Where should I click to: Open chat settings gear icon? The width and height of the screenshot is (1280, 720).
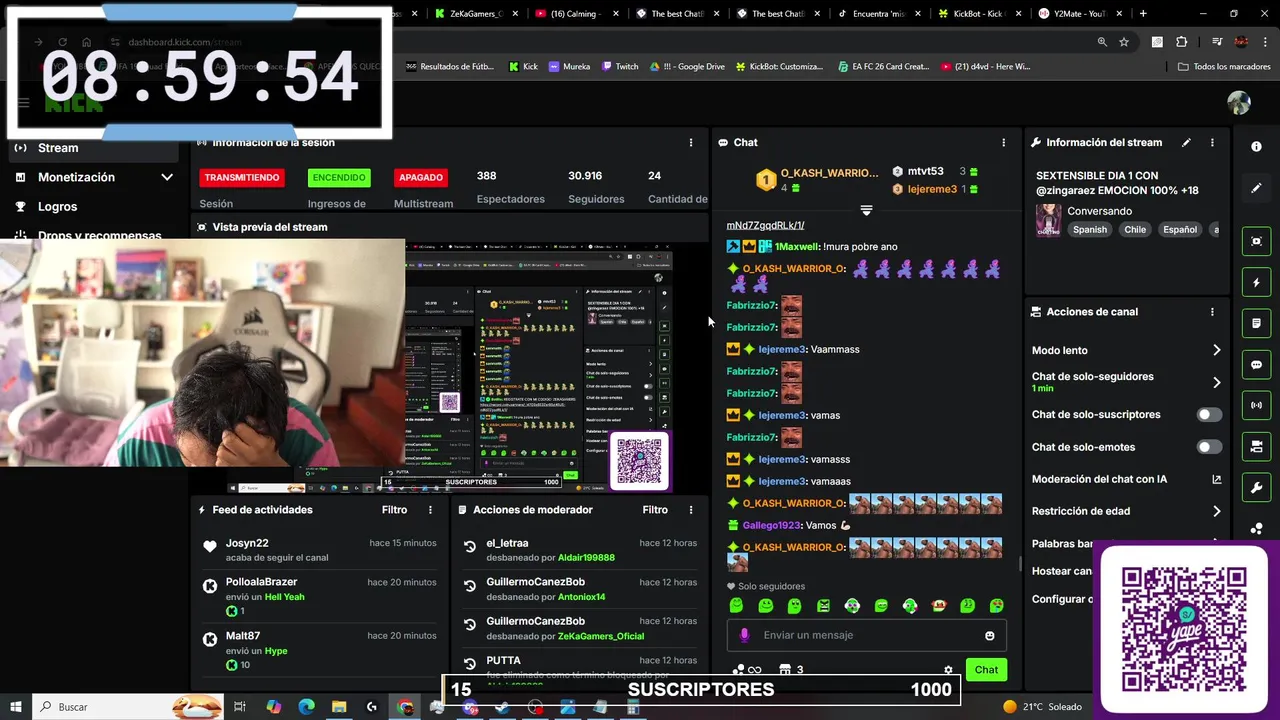948,670
